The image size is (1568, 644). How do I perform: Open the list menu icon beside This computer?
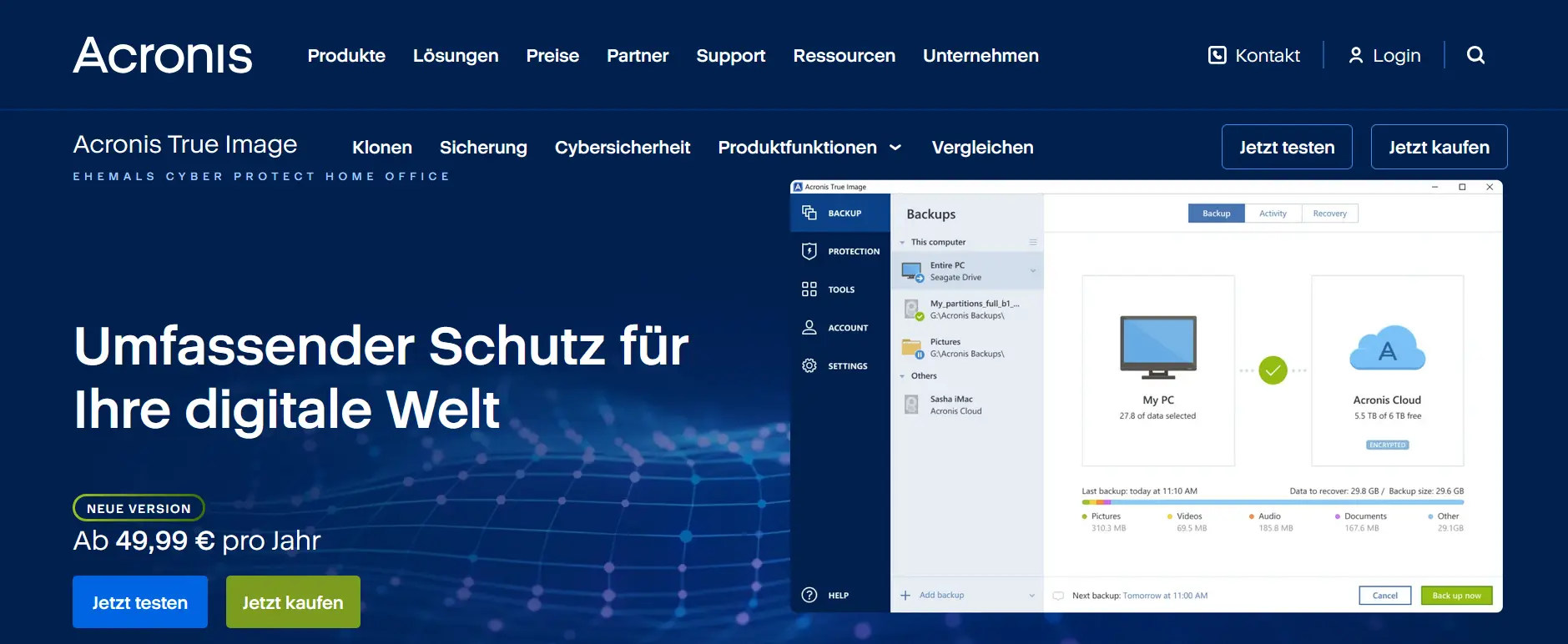[x=1033, y=242]
